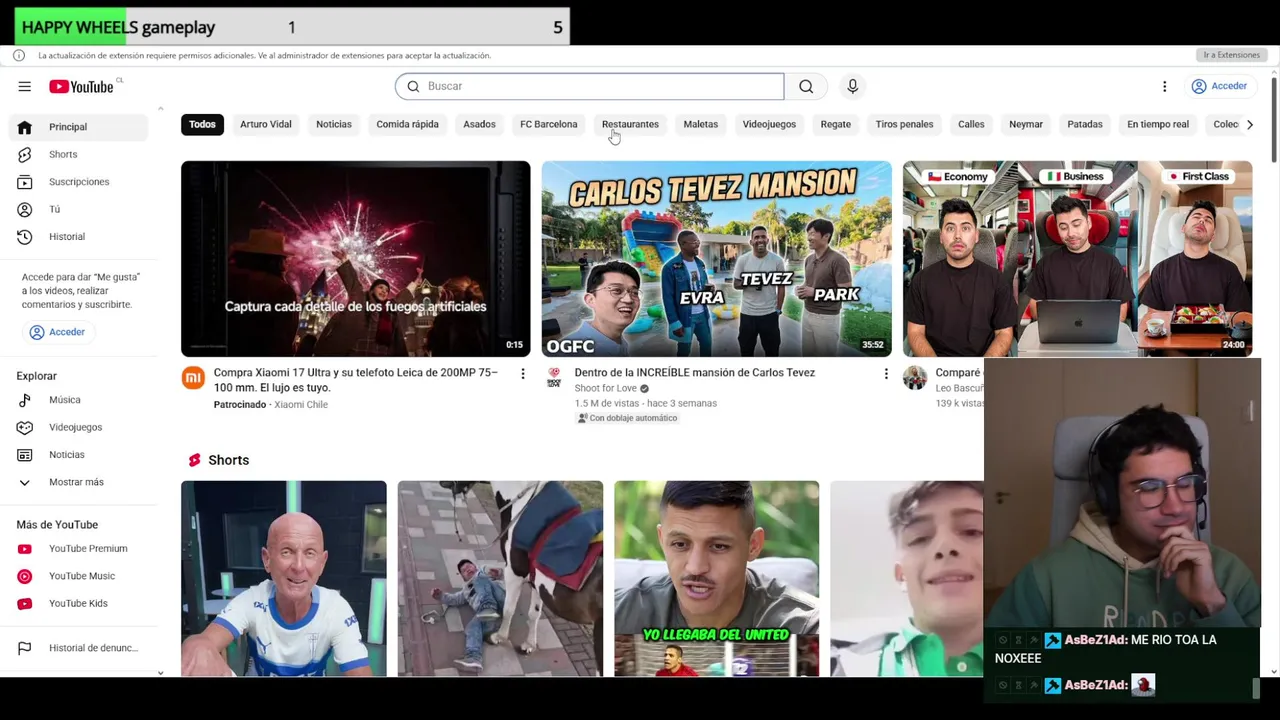Click the Xiaomi Chile sponsor link
1280x720 pixels.
(301, 405)
